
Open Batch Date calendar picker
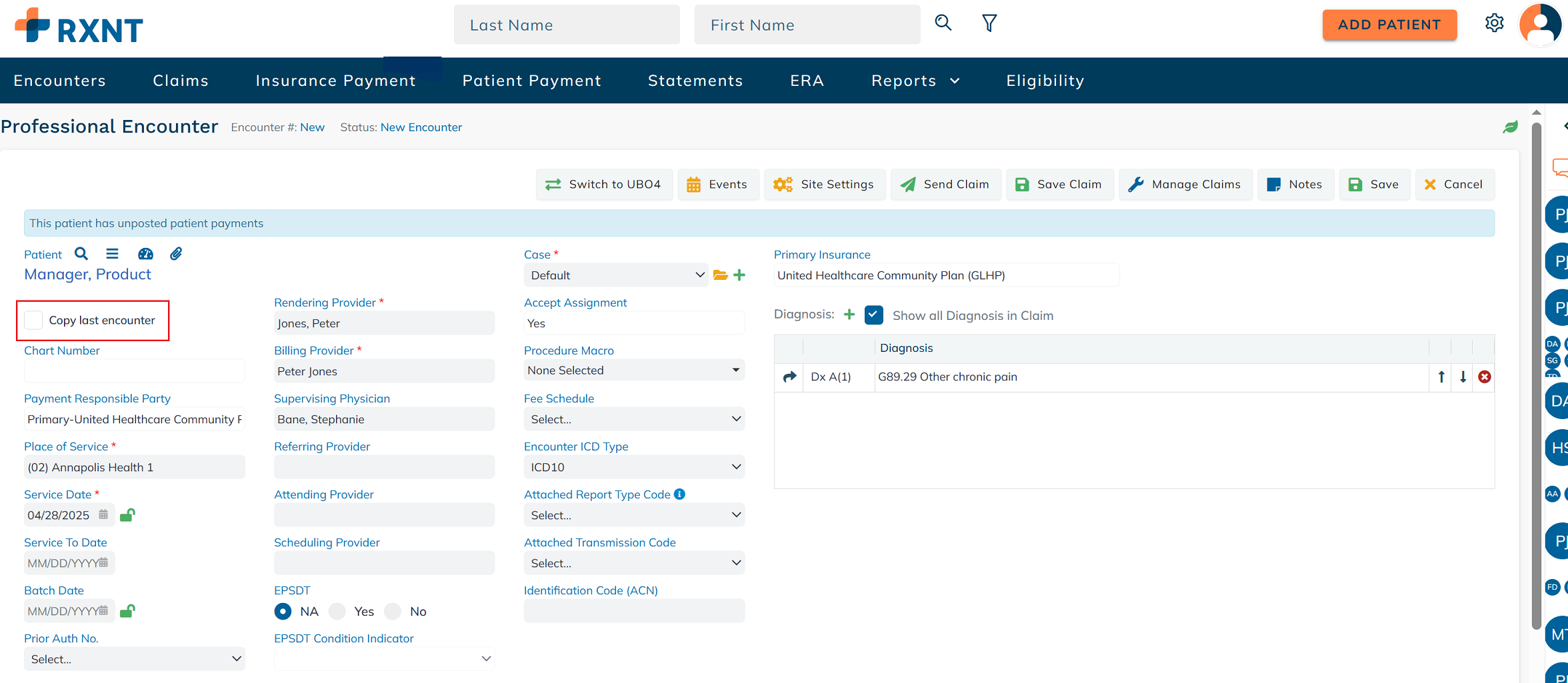(x=103, y=610)
